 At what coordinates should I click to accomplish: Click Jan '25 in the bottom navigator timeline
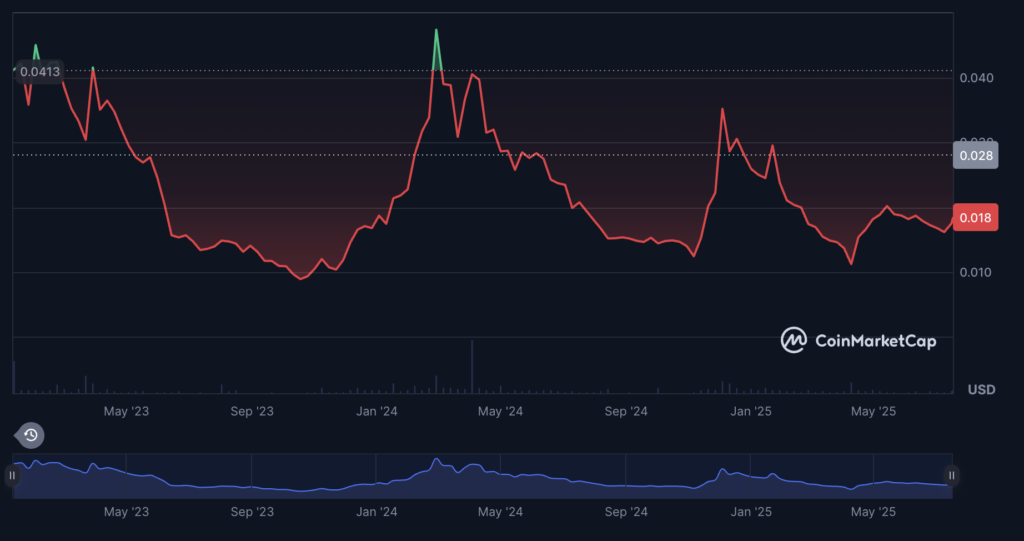[750, 512]
